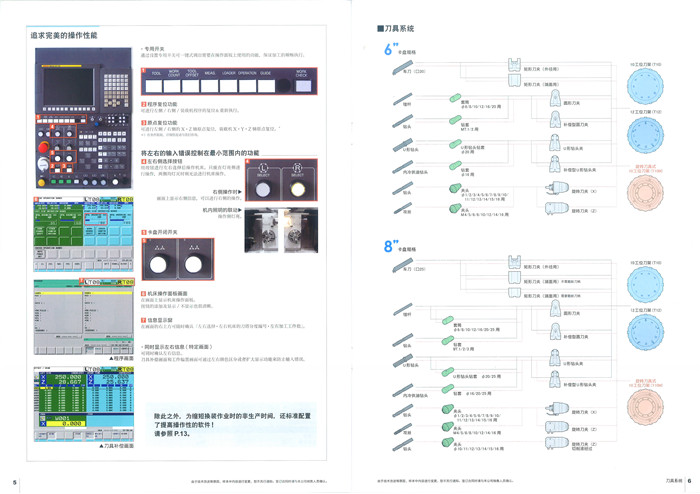The image size is (700, 494).
Task: Click the dark CRT display on the control panel photo
Action: click(x=68, y=87)
